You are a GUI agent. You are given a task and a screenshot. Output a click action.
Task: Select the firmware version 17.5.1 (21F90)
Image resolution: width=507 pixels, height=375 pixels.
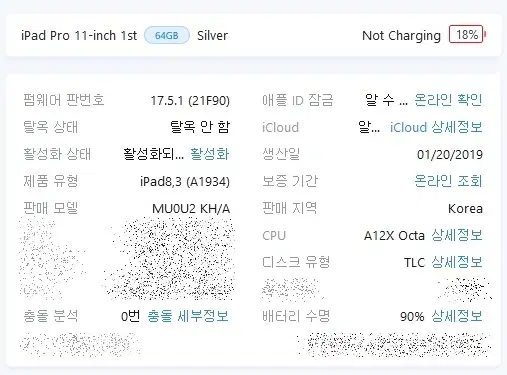click(x=190, y=101)
